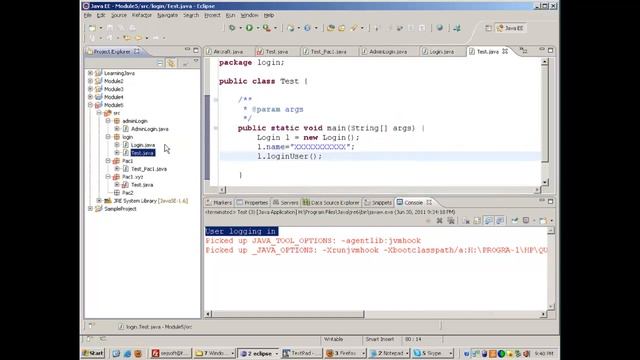Open the Web Browser globe icon
This screenshot has width=640, height=360.
tap(440, 28)
